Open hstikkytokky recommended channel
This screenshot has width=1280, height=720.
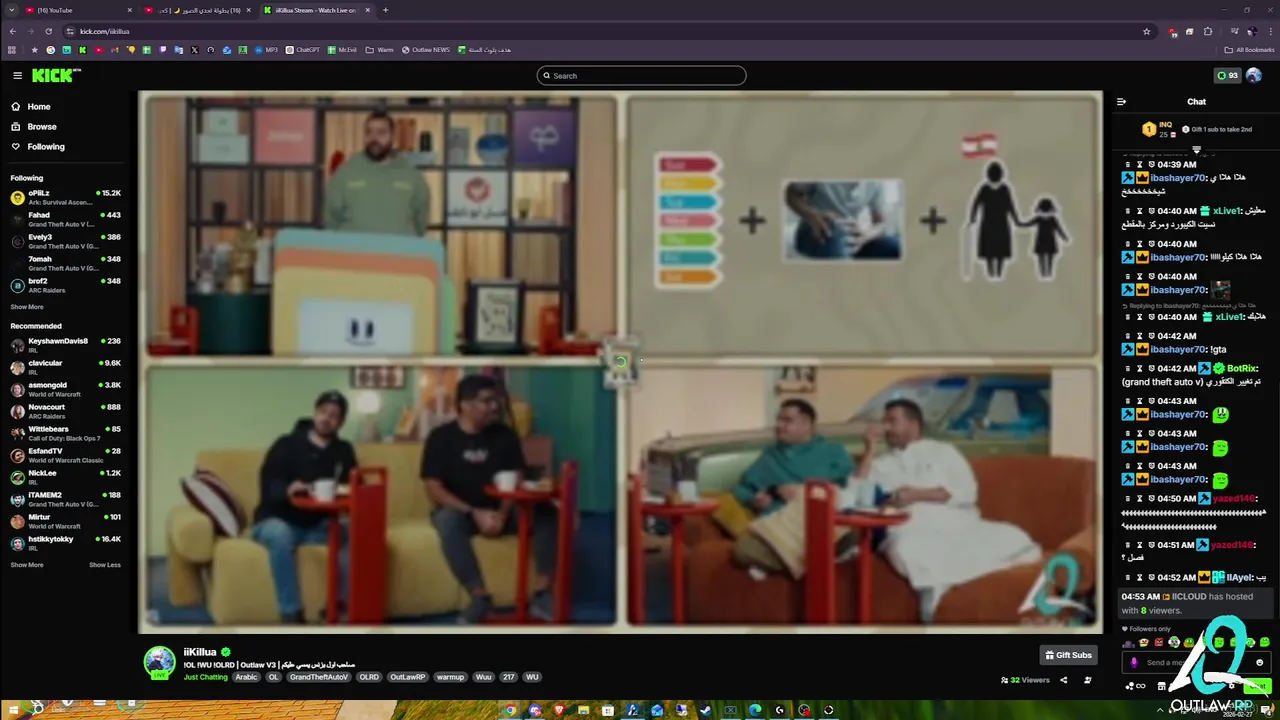tap(65, 543)
